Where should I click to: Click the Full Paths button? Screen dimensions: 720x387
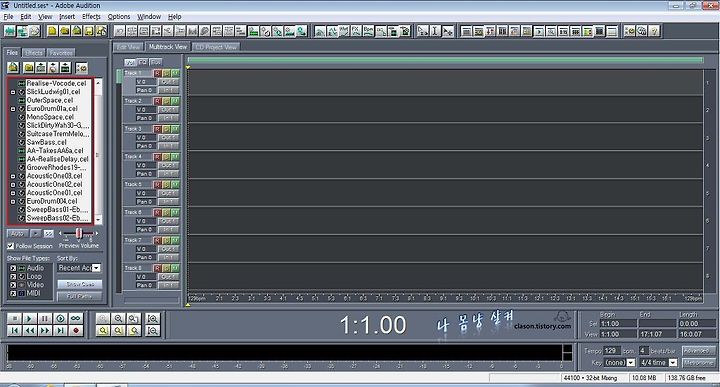[x=80, y=297]
